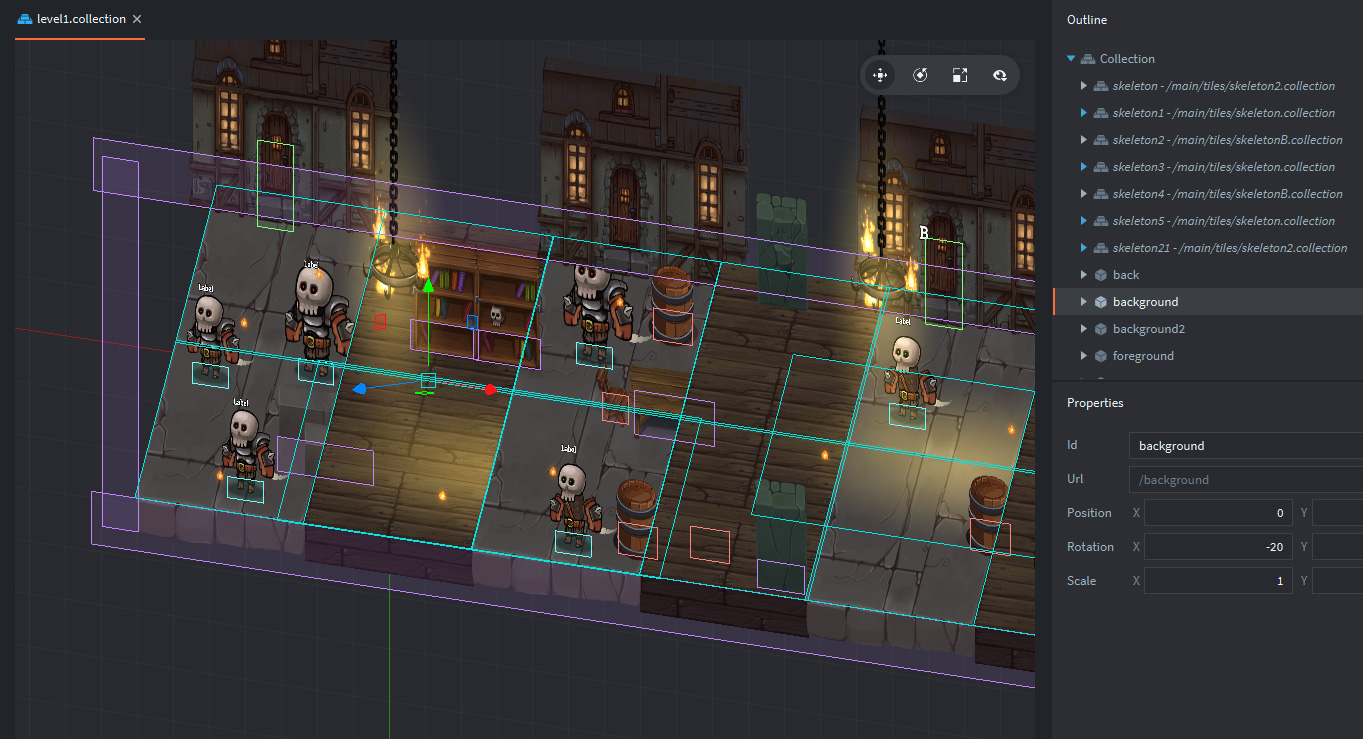Expand the skeleton3 node
Screen dimensions: 1363x739
[x=1084, y=167]
